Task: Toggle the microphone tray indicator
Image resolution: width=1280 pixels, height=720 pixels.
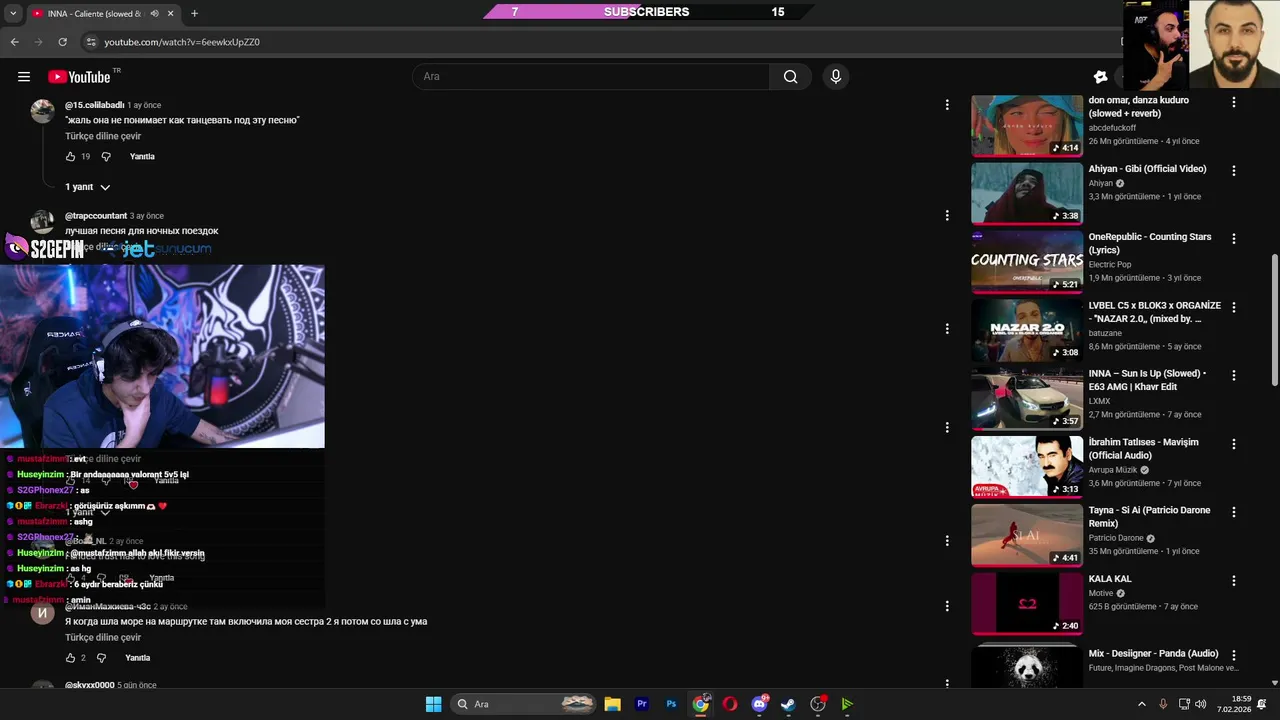Action: coord(1163,704)
